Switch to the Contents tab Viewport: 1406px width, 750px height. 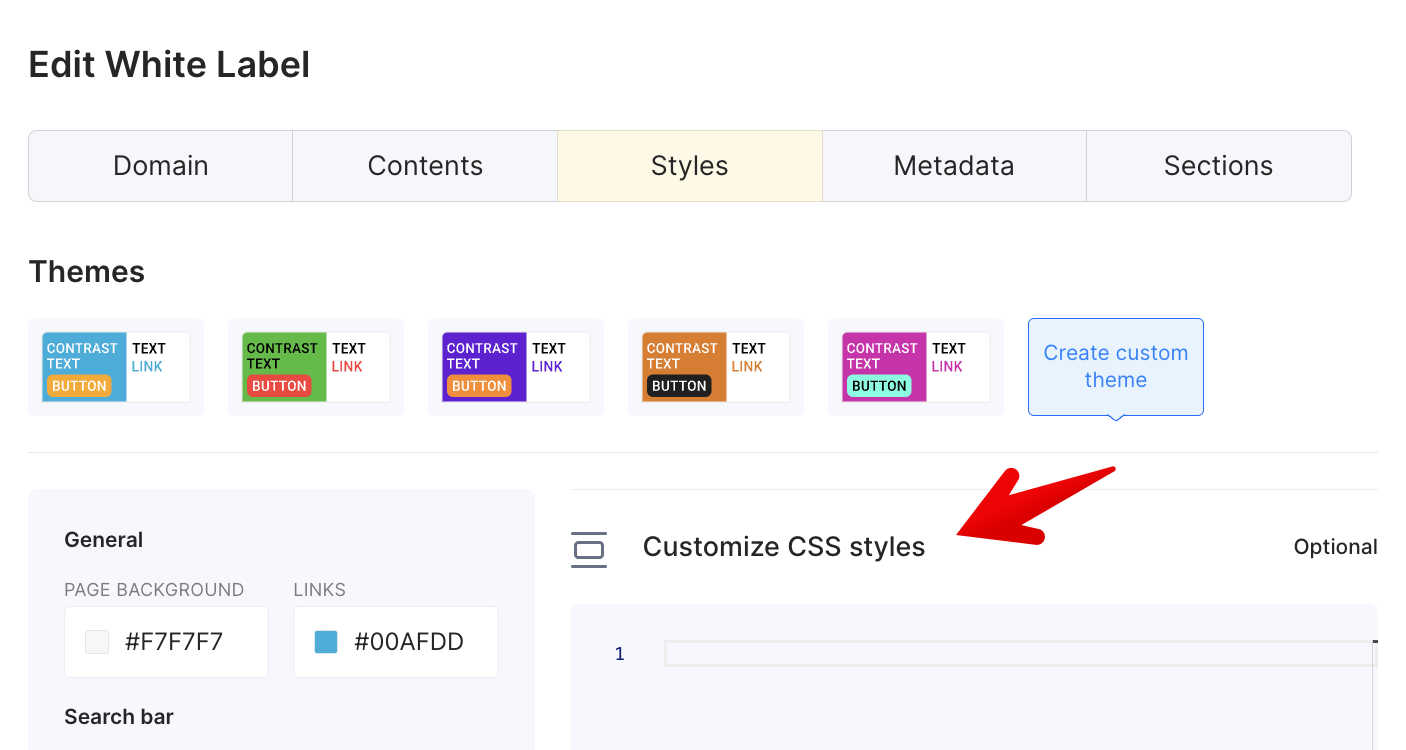click(425, 166)
